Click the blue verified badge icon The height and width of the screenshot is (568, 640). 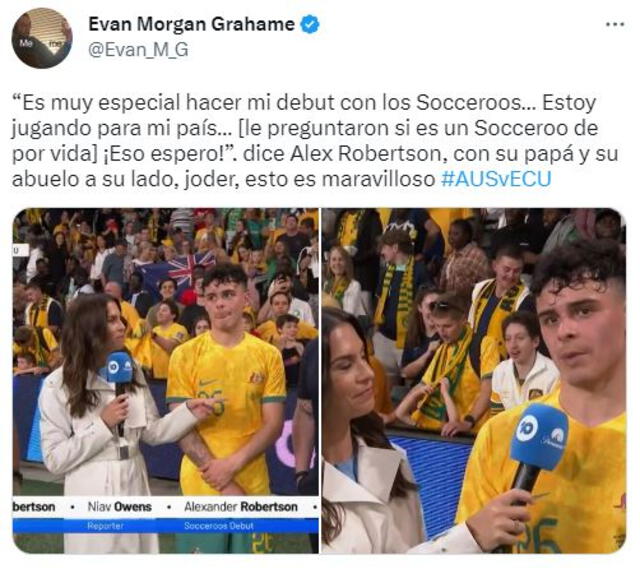tap(310, 24)
